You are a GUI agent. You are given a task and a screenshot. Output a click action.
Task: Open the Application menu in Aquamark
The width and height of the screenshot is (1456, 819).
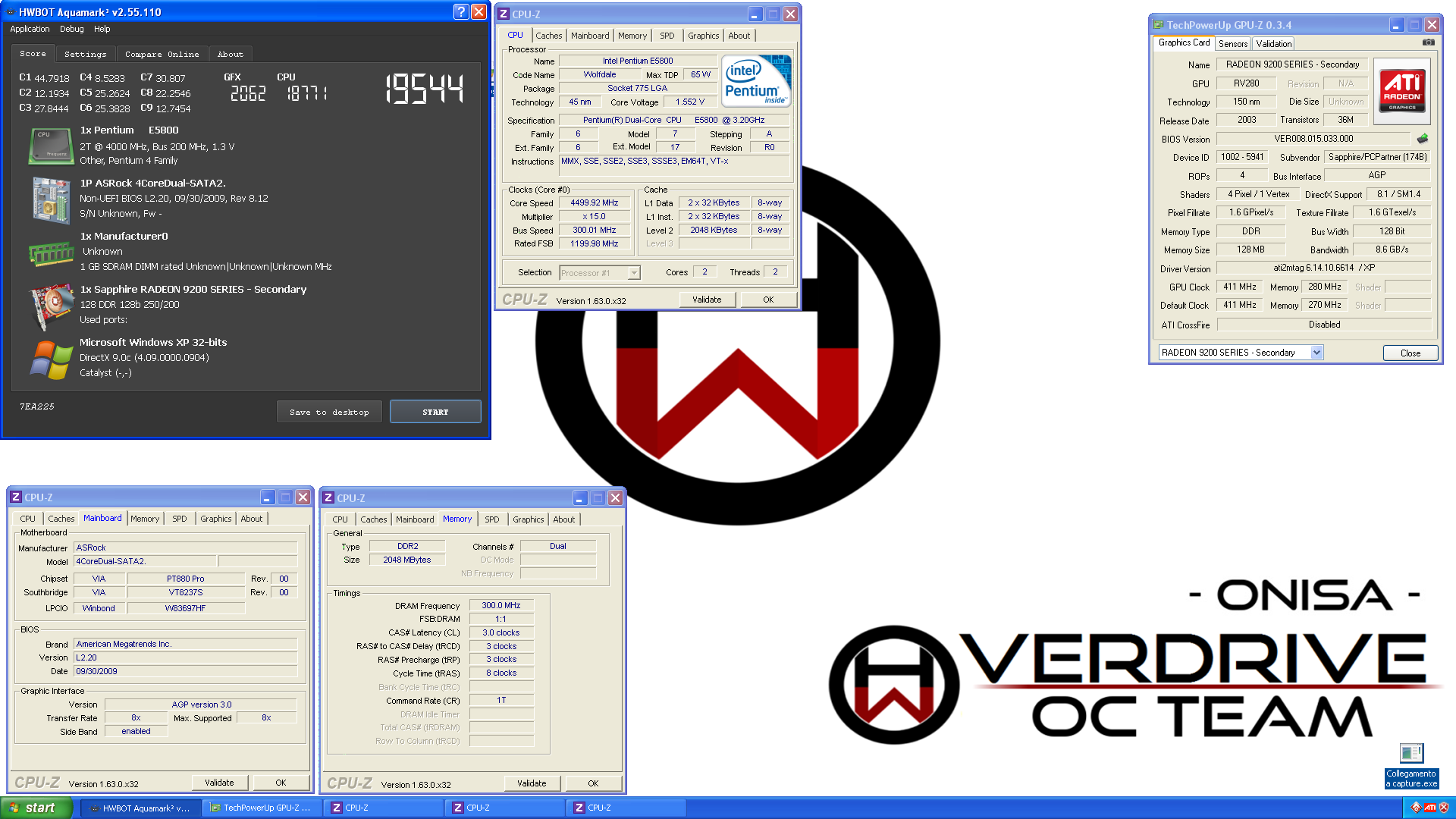30,29
